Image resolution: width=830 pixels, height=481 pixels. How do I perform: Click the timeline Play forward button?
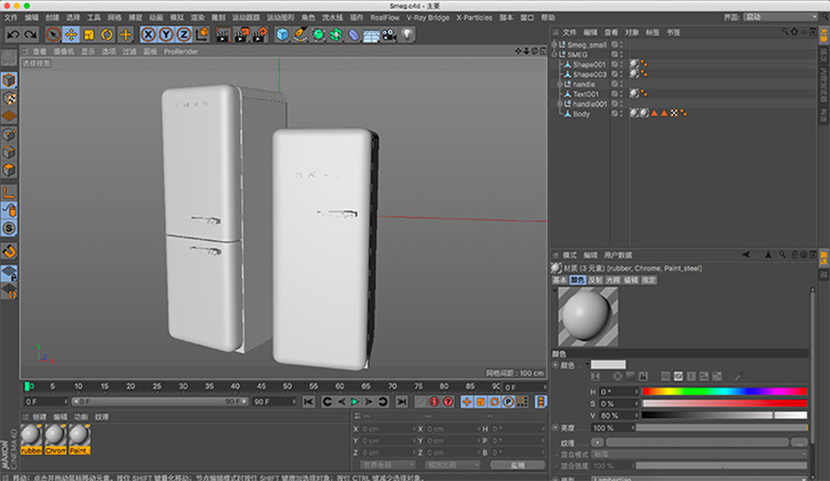[x=355, y=402]
